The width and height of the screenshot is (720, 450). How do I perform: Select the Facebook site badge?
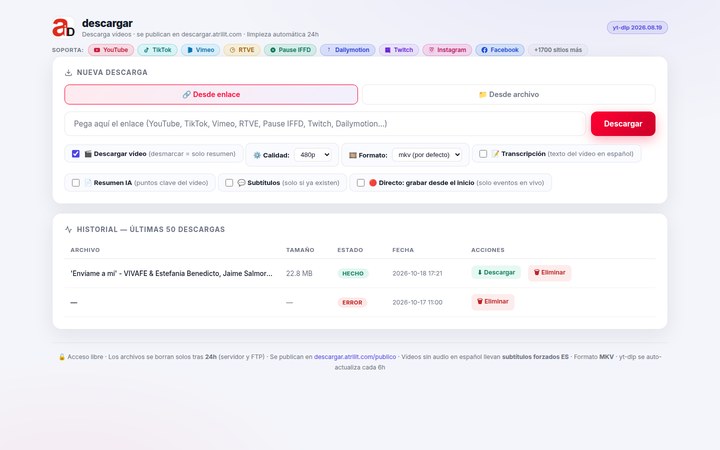[x=500, y=50]
